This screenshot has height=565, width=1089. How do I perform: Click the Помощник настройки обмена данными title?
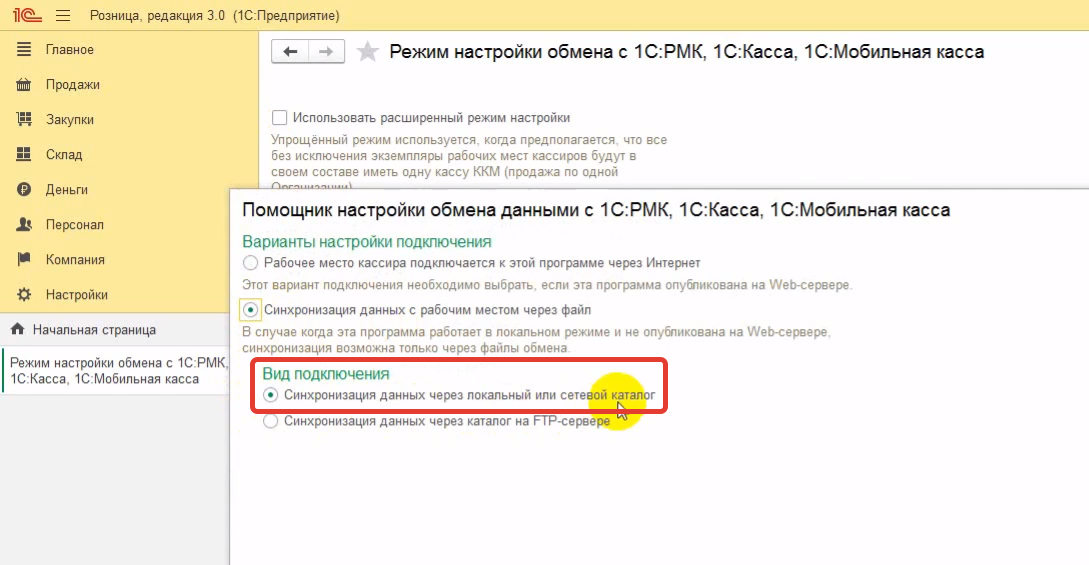pyautogui.click(x=596, y=210)
